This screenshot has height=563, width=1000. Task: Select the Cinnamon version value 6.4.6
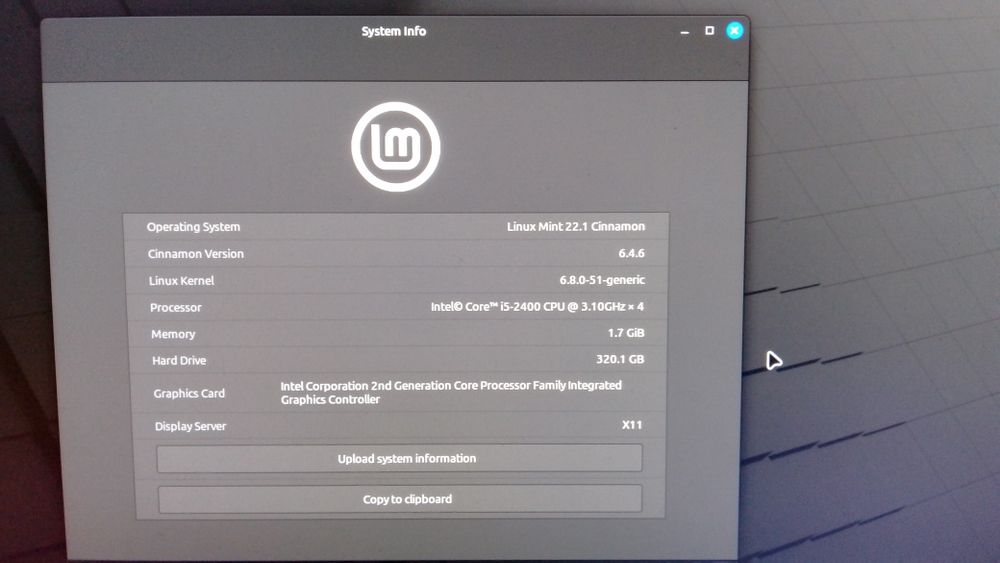click(x=631, y=253)
